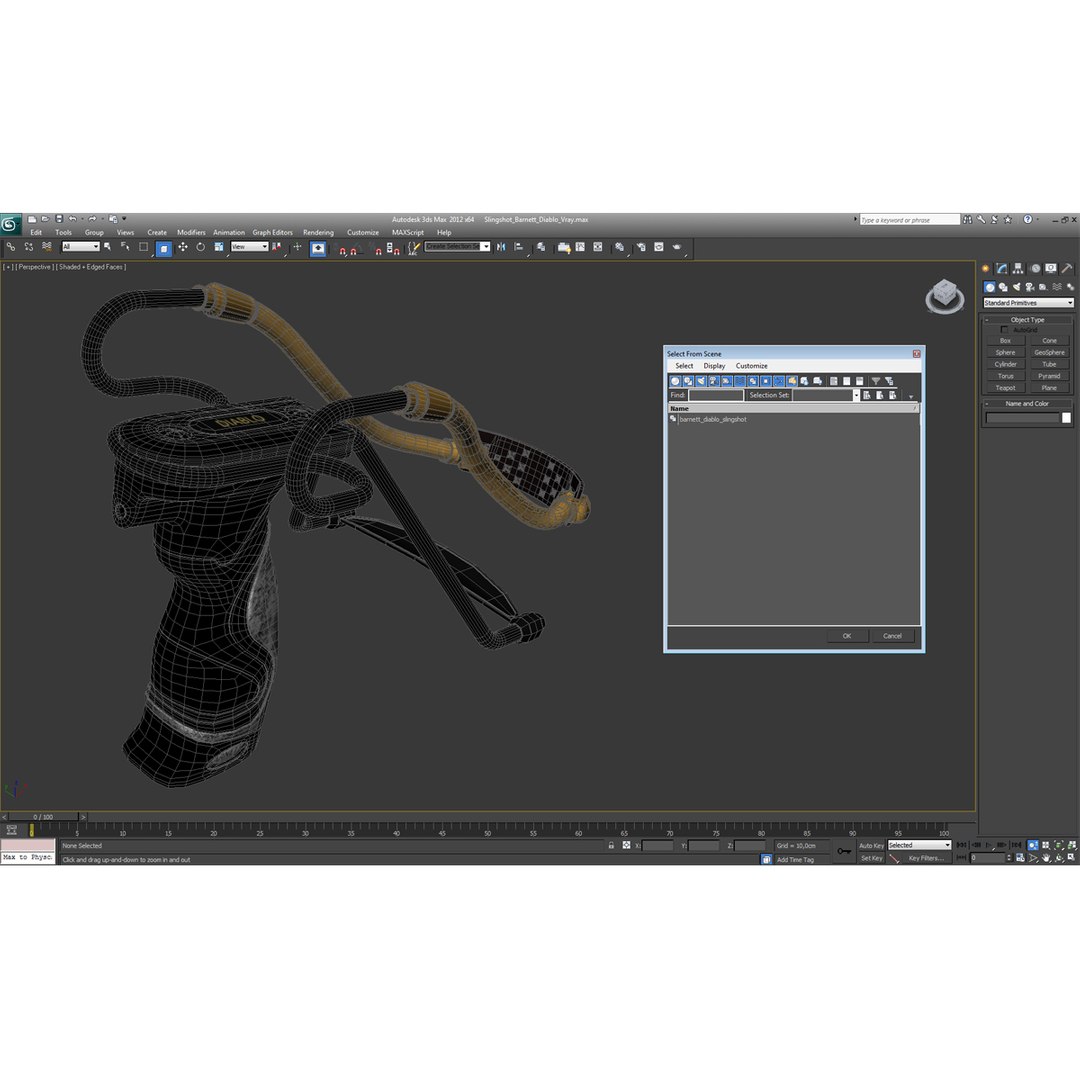
Task: Click Edit Named Selection Sets icon
Action: coord(413,247)
